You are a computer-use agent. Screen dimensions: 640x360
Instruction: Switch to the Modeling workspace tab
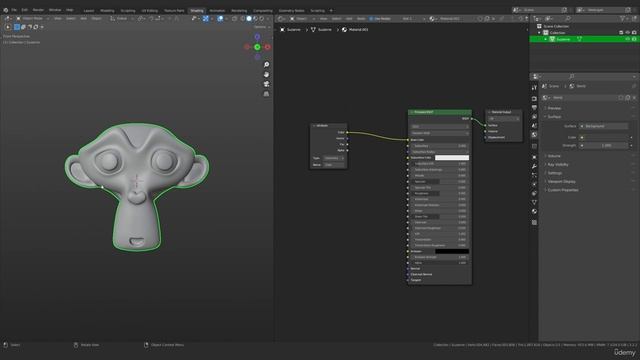tap(107, 11)
